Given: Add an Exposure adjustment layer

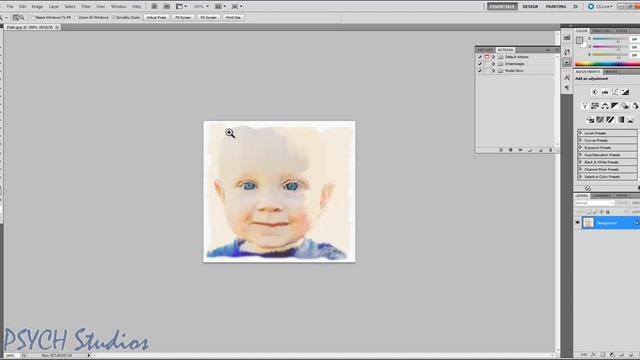Looking at the screenshot, I should click(625, 92).
